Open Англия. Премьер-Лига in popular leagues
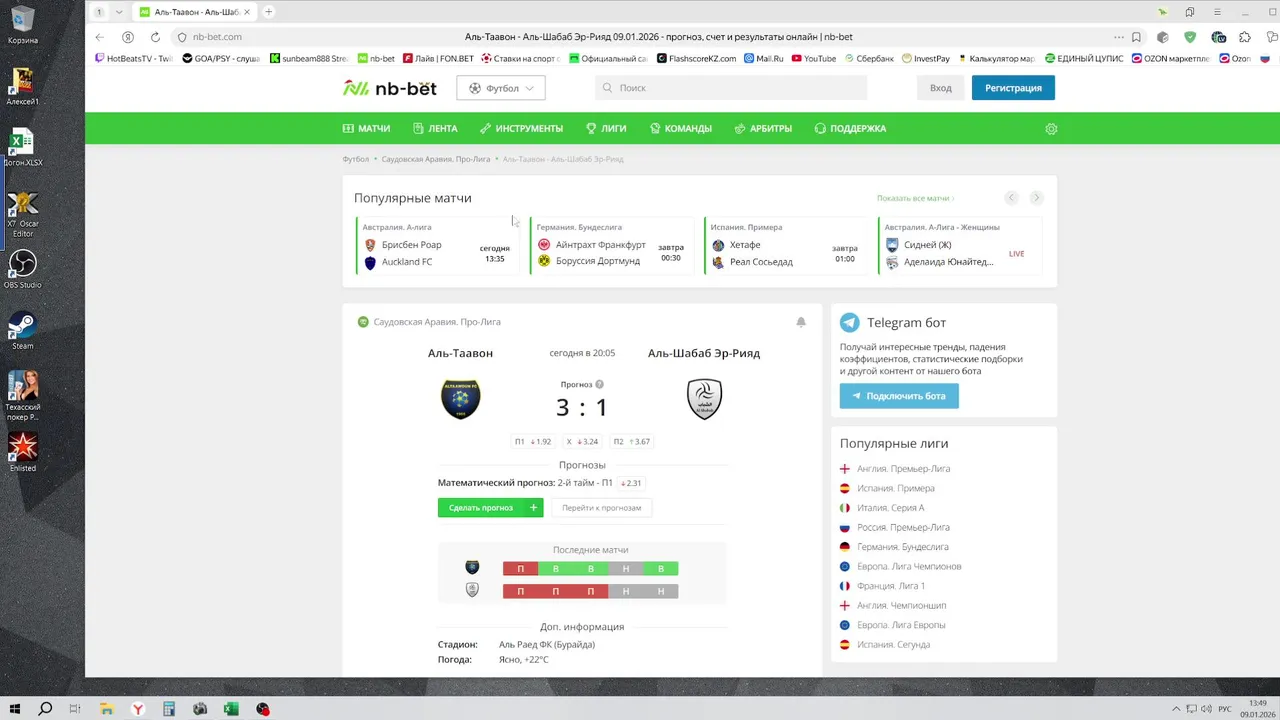Screen dimensions: 1280x720 tap(903, 469)
